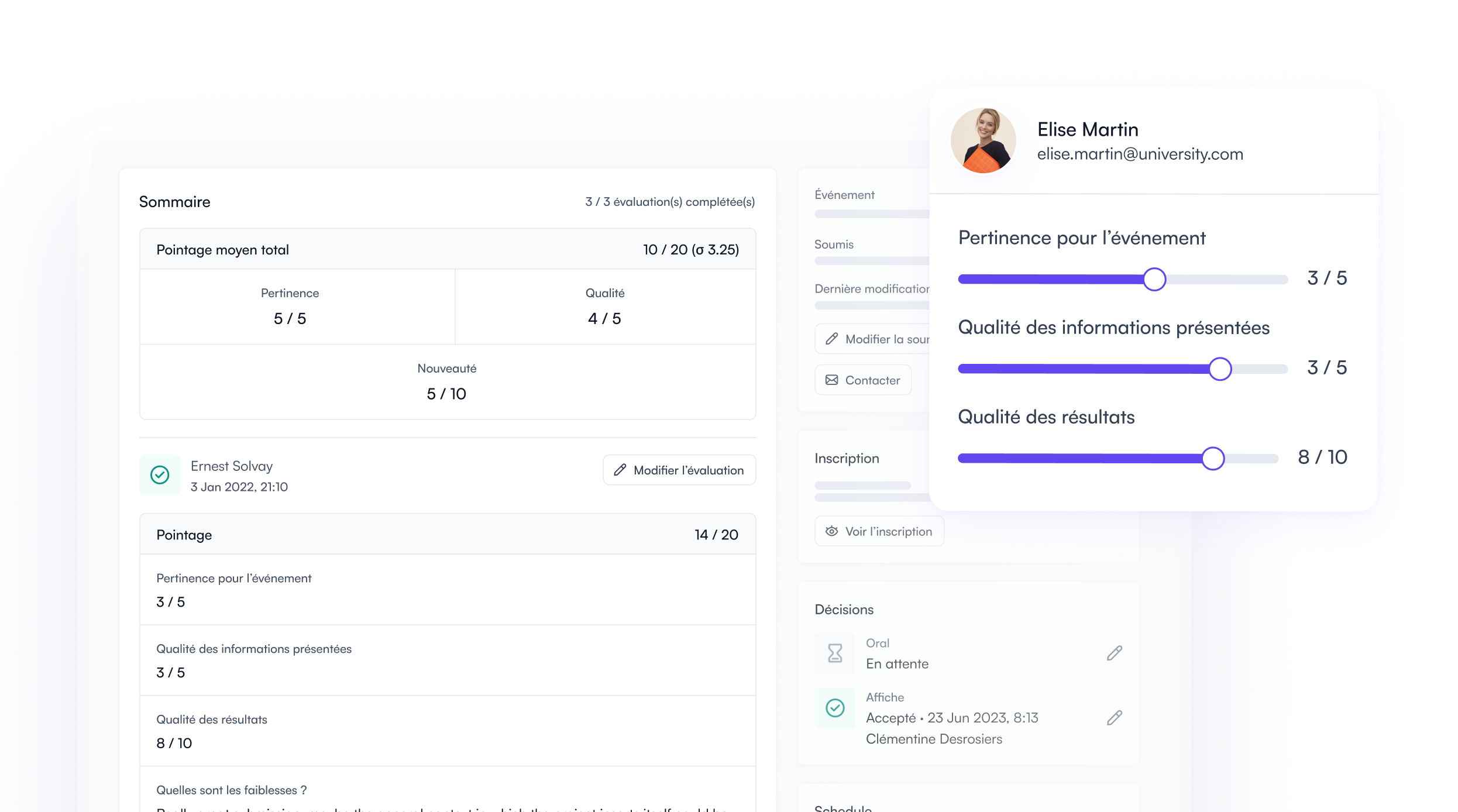Edit the Oral decision with pencil icon
This screenshot has height=812, width=1458.
pos(1115,653)
